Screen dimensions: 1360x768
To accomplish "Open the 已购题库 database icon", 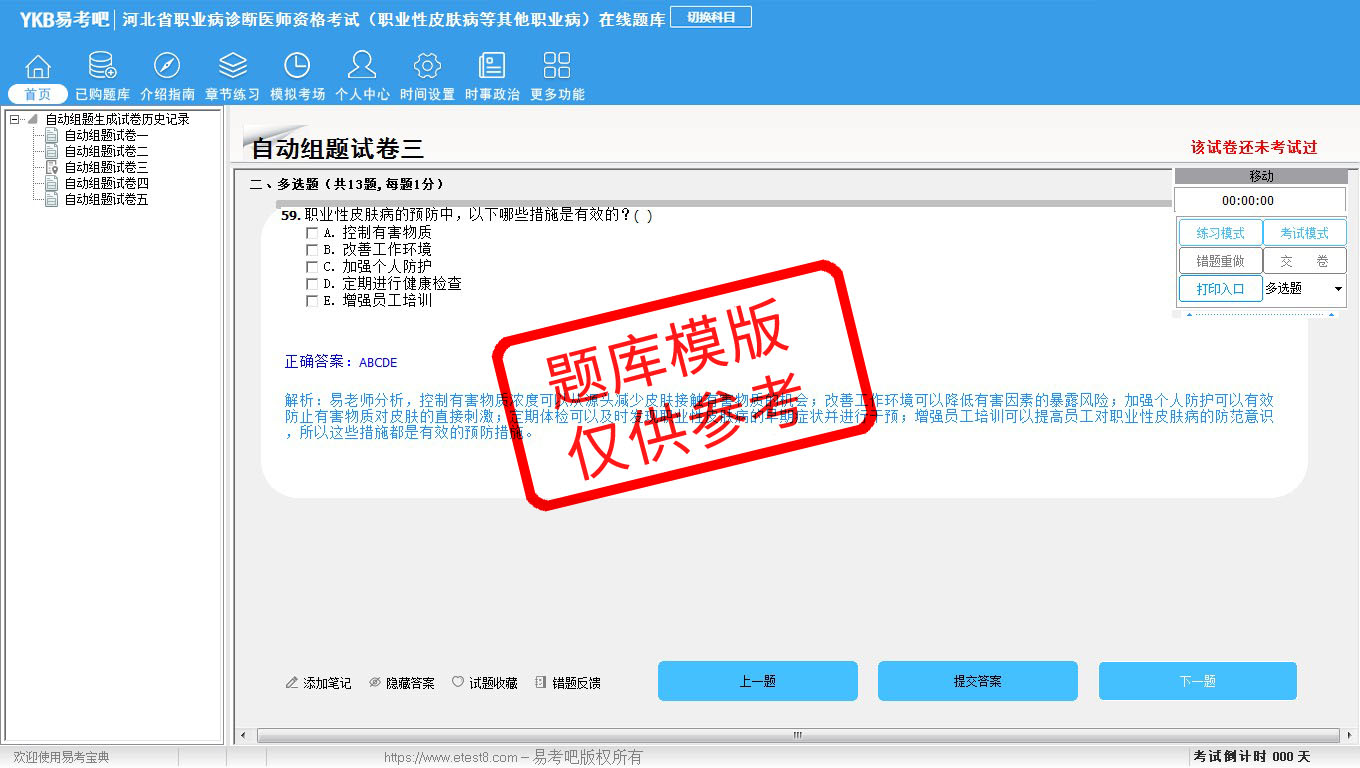I will click(102, 66).
